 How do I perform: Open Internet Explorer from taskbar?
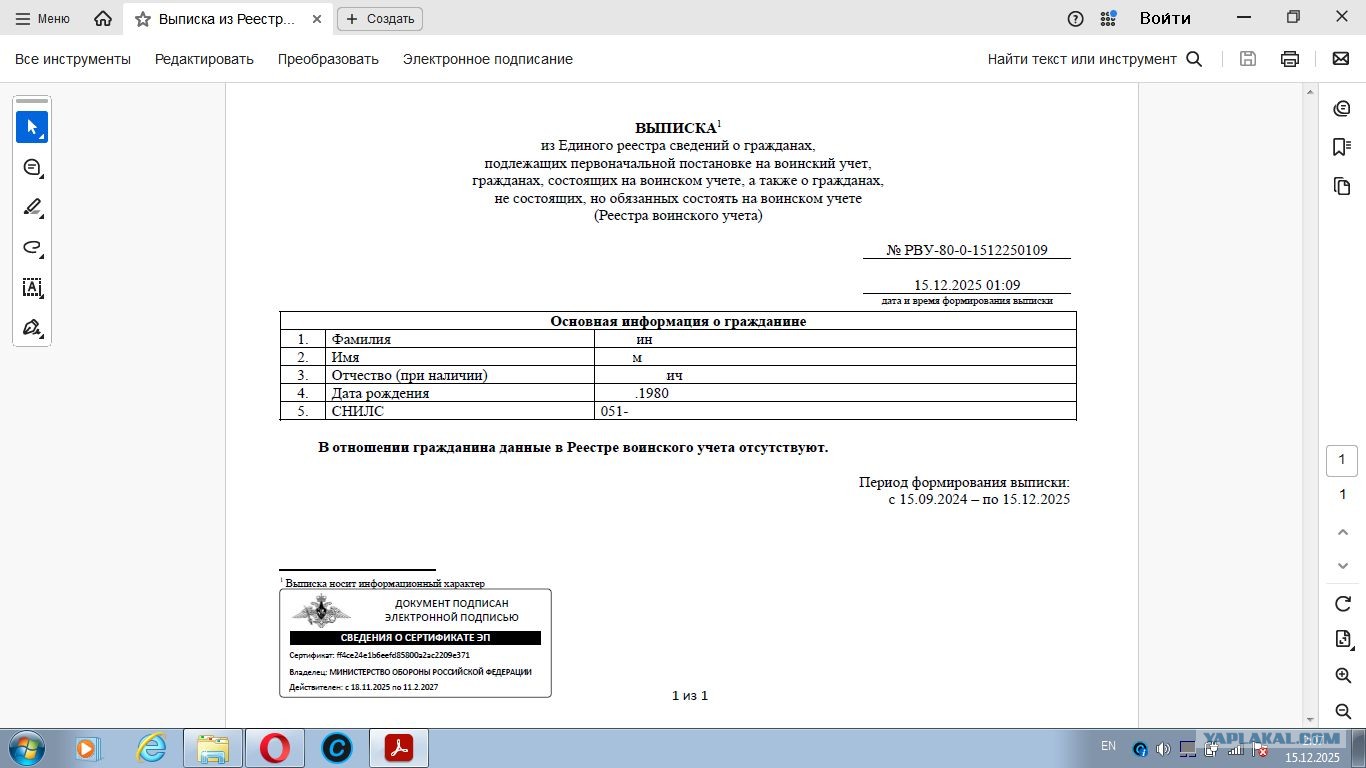[x=151, y=748]
